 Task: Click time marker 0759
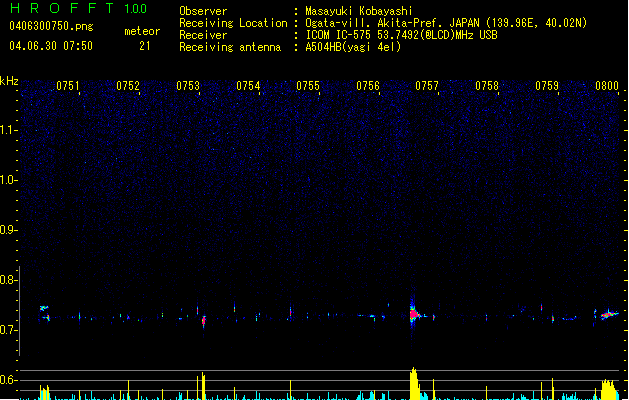pos(547,86)
